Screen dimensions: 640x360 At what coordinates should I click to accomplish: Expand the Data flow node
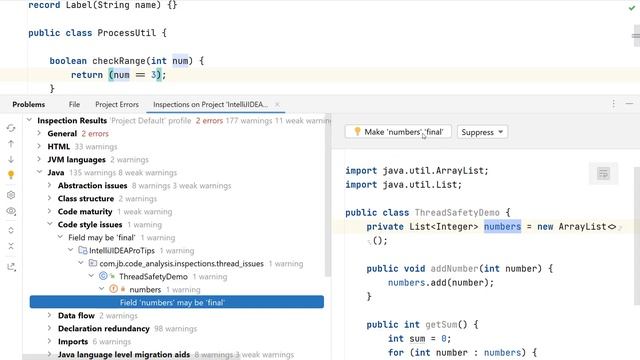tap(49, 315)
